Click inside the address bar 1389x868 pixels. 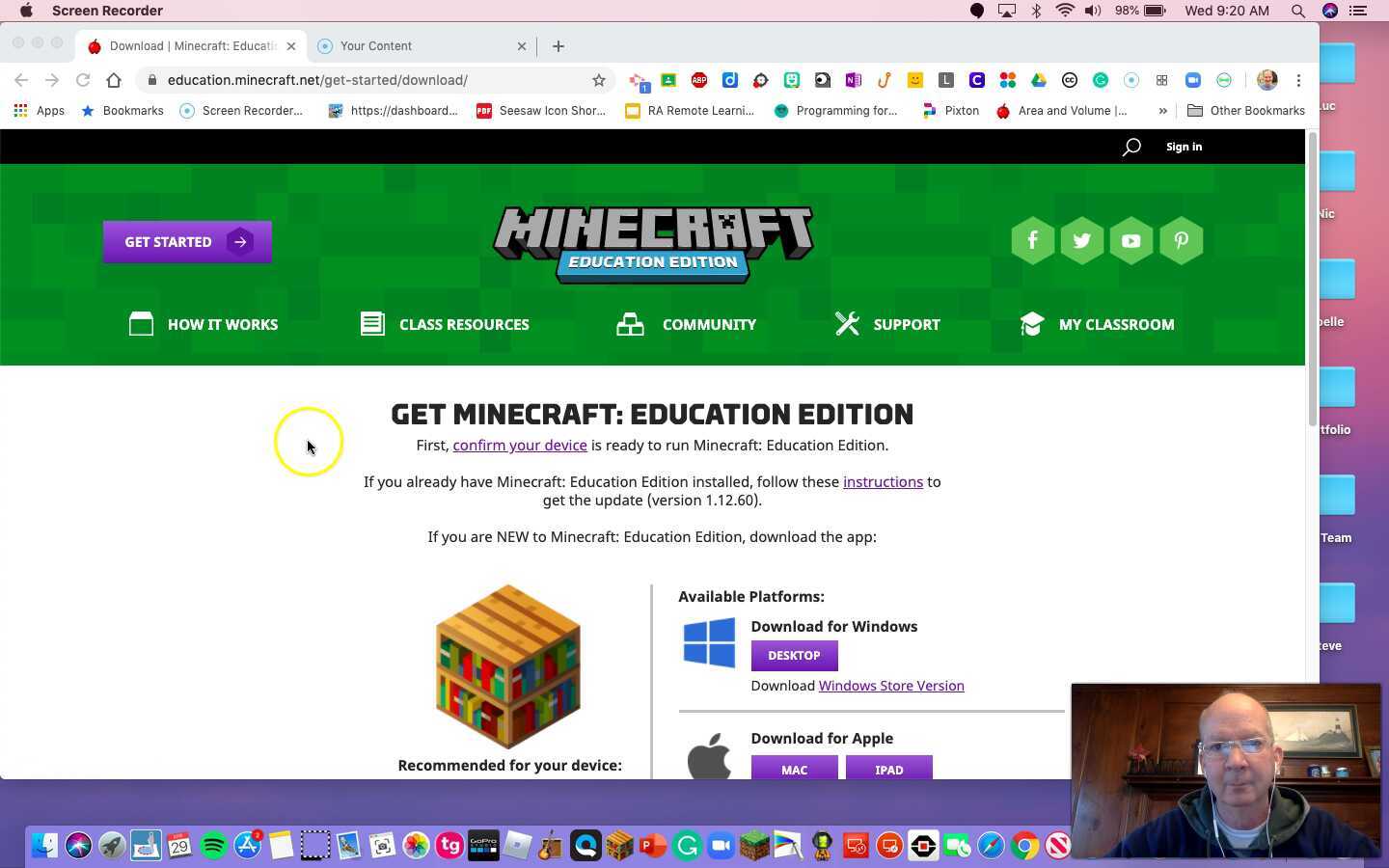(318, 80)
